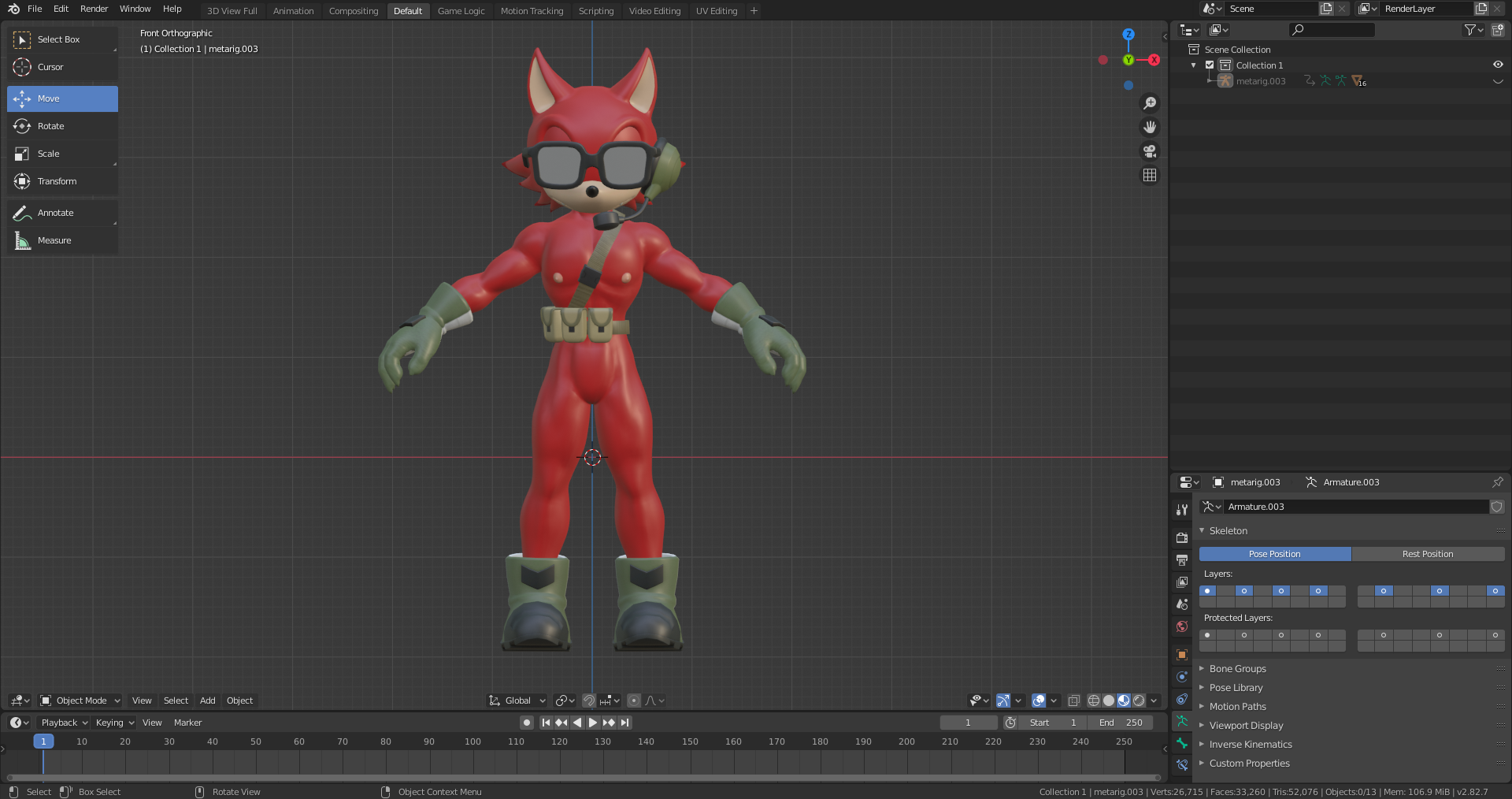Screen dimensions: 1512x799
Task: Select the Rotate tool
Action: click(x=50, y=126)
